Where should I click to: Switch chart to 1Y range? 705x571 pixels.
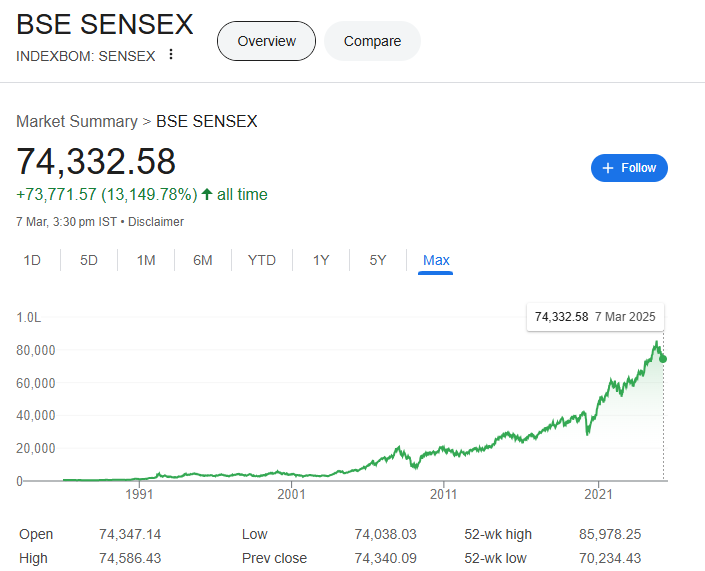click(x=321, y=260)
